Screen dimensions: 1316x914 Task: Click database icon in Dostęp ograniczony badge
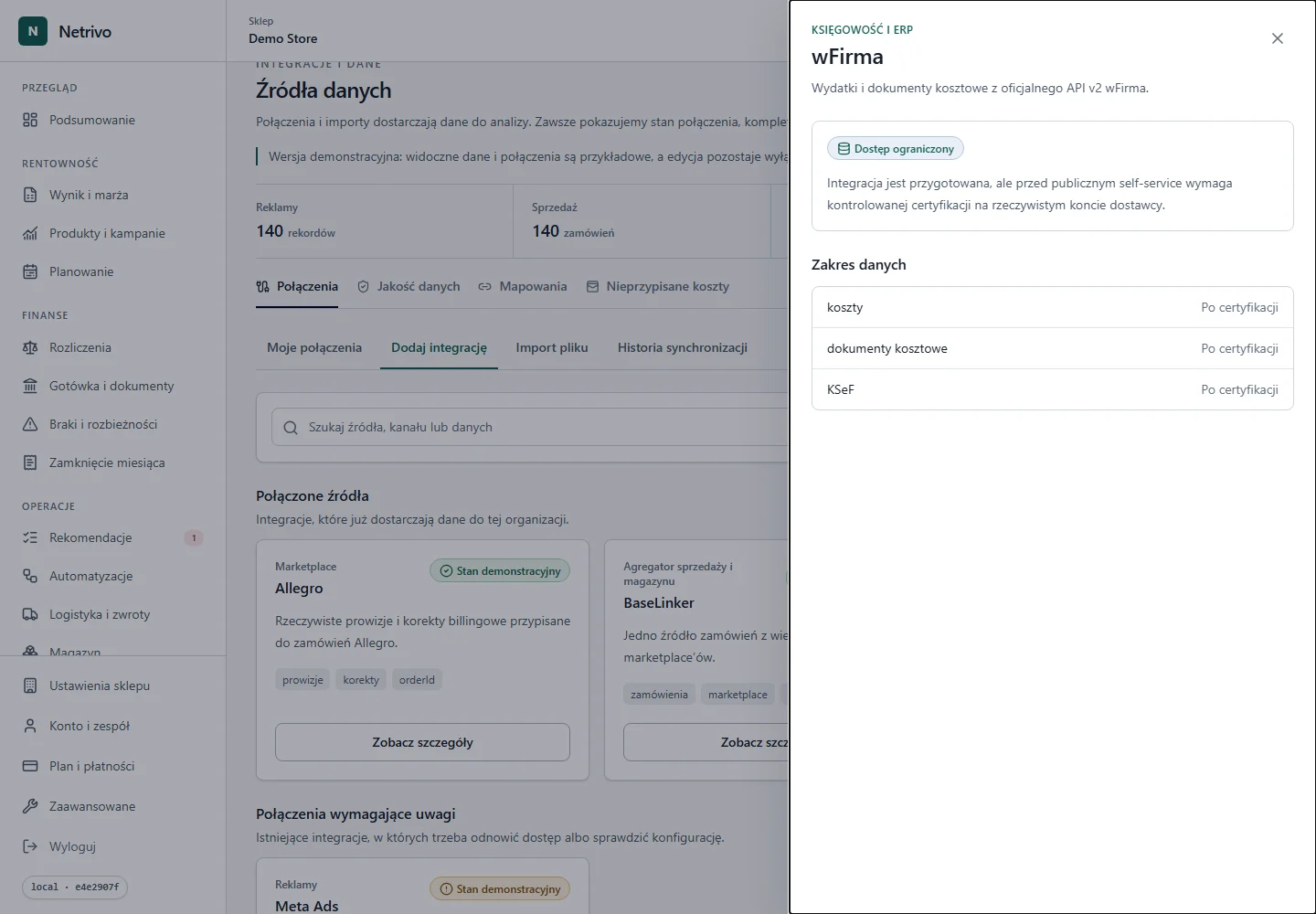pos(844,148)
